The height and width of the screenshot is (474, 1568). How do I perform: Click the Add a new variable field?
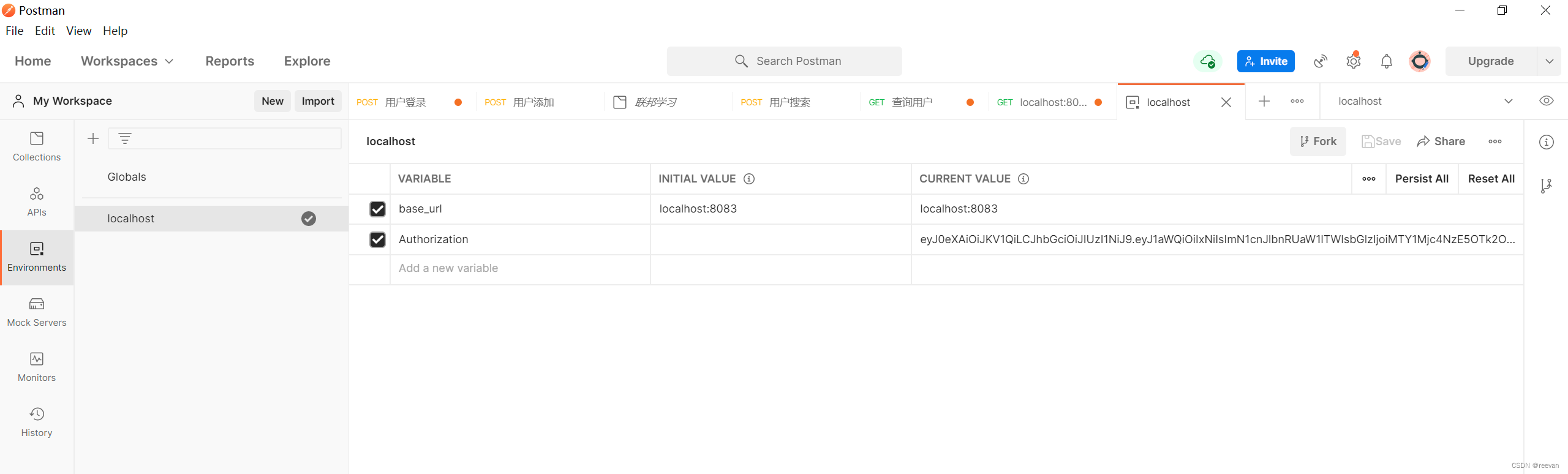coord(520,268)
